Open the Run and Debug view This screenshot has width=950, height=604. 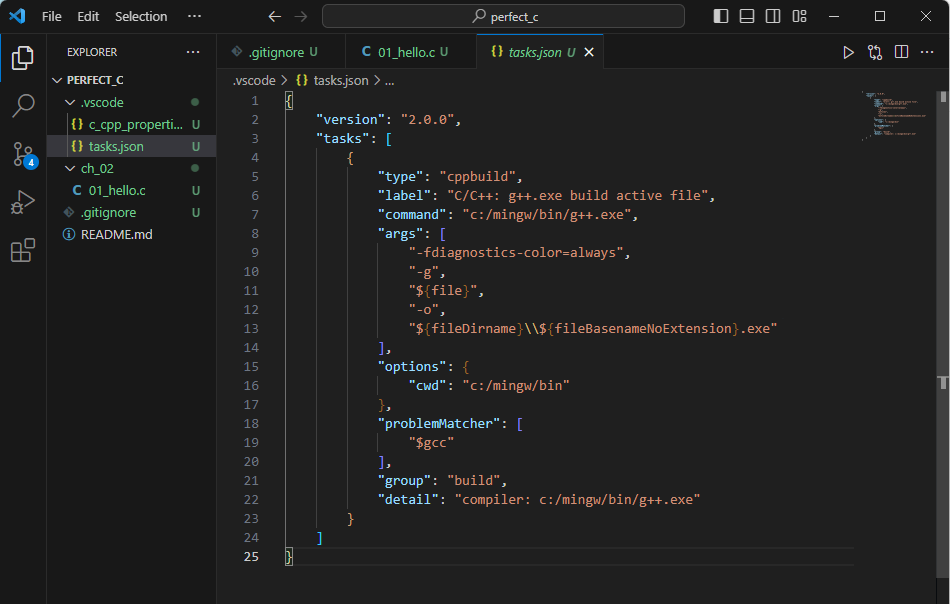[x=23, y=202]
